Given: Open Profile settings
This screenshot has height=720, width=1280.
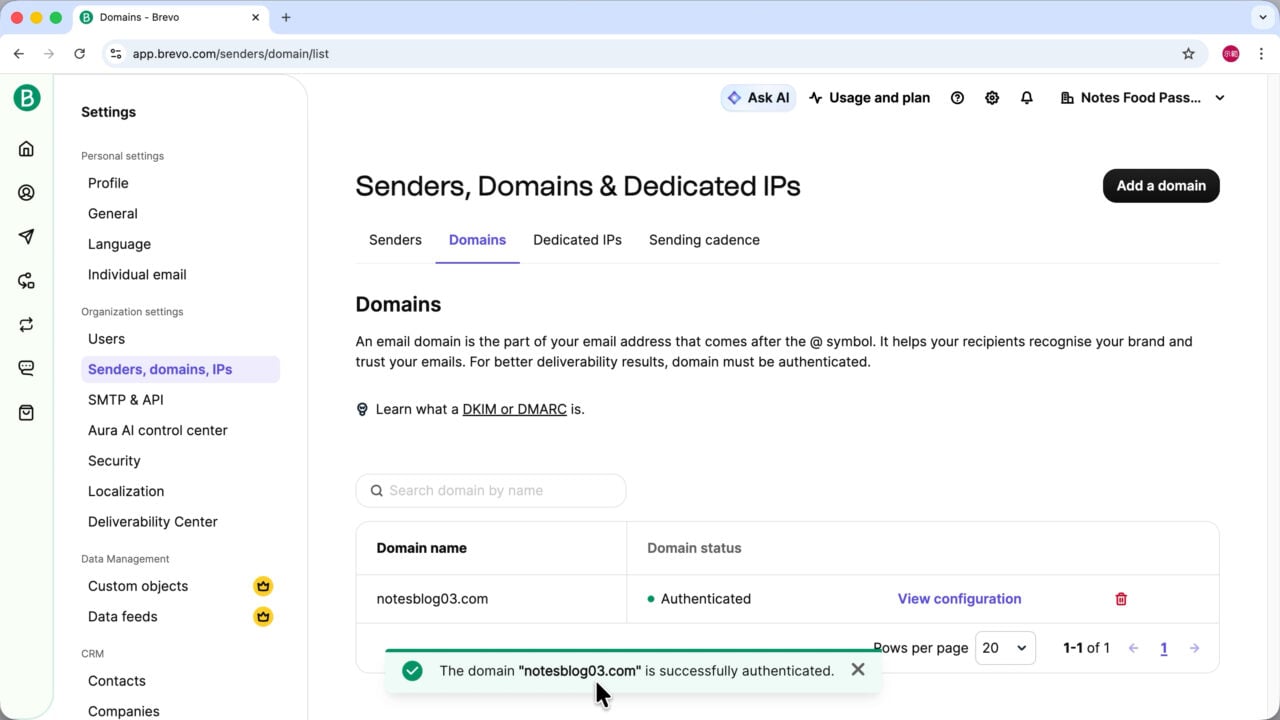Looking at the screenshot, I should tap(108, 183).
